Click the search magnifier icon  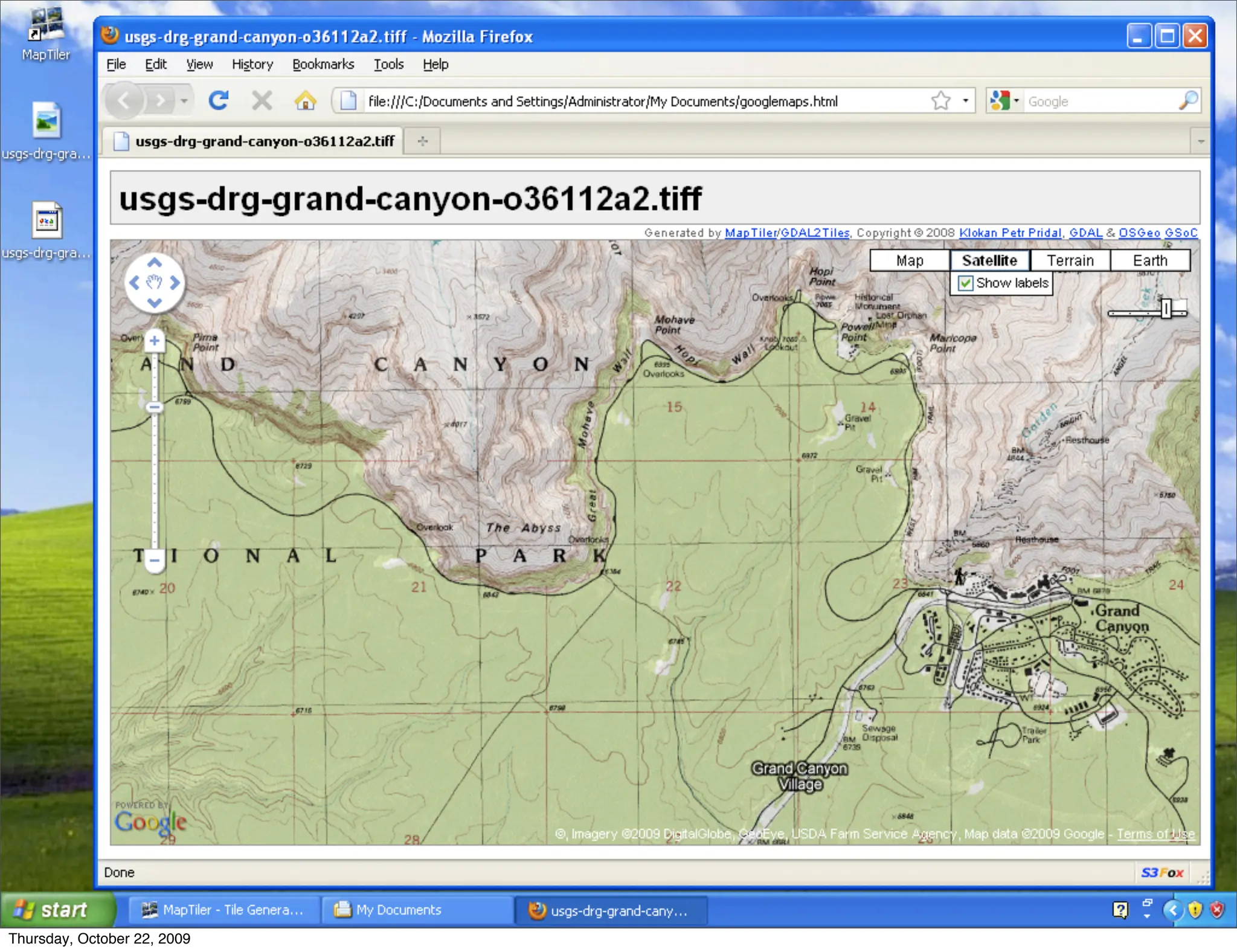pos(1187,100)
